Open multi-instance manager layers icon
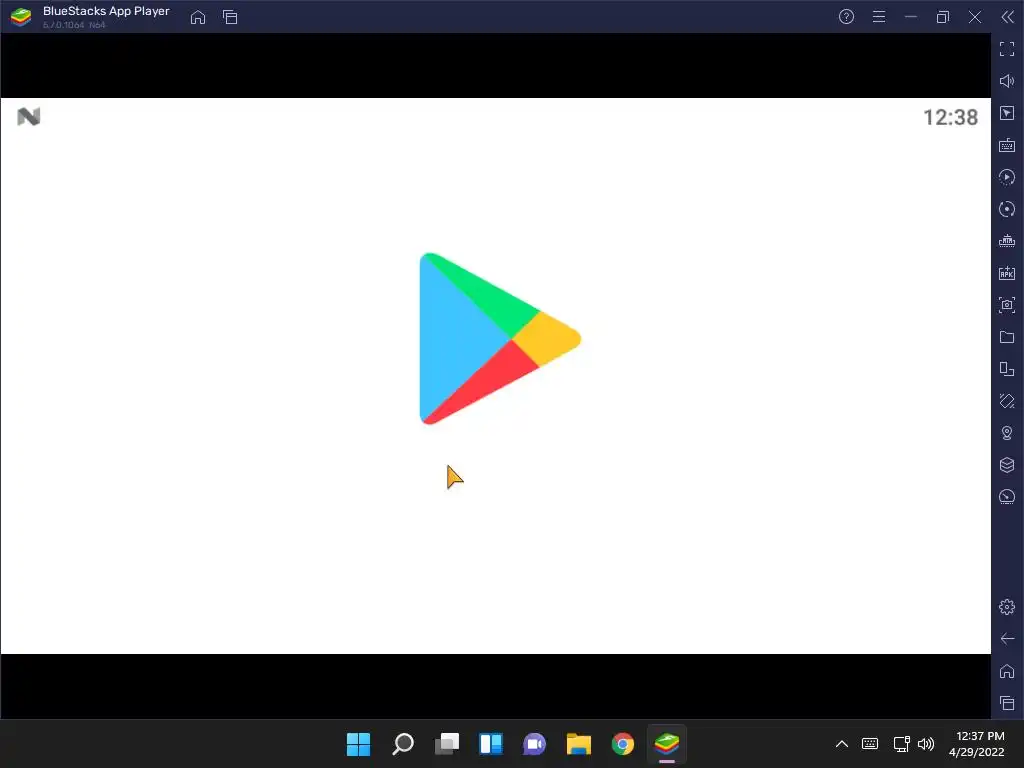Screen dimensions: 1024x768 tap(1007, 465)
